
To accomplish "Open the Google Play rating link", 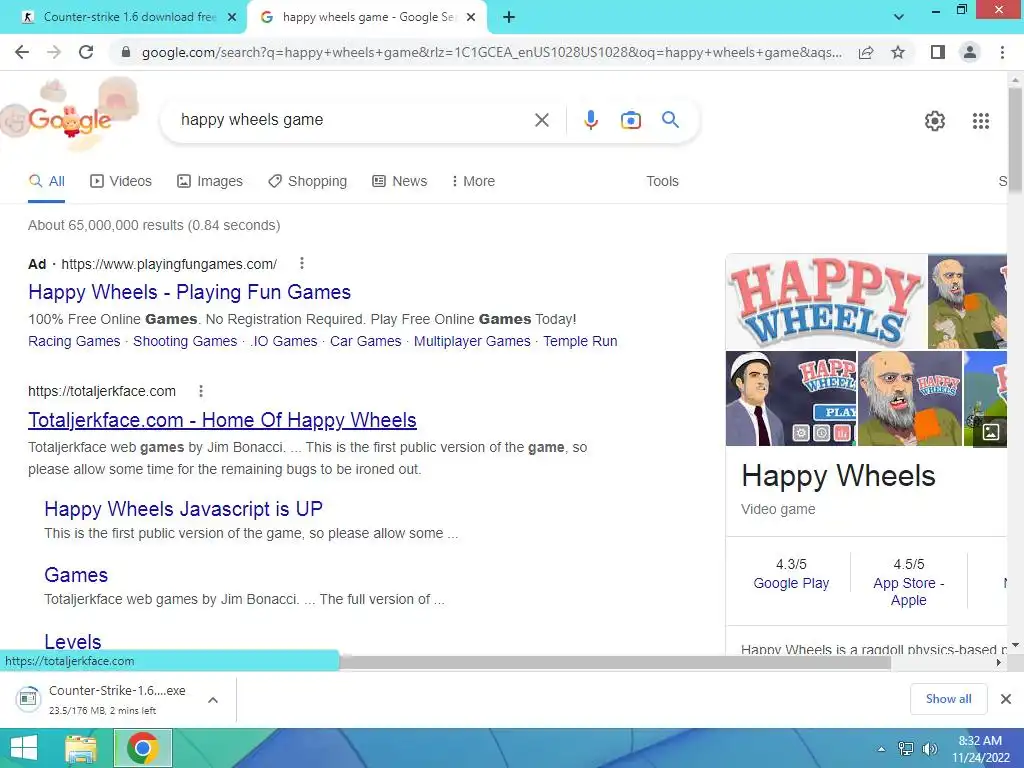I will coord(791,583).
